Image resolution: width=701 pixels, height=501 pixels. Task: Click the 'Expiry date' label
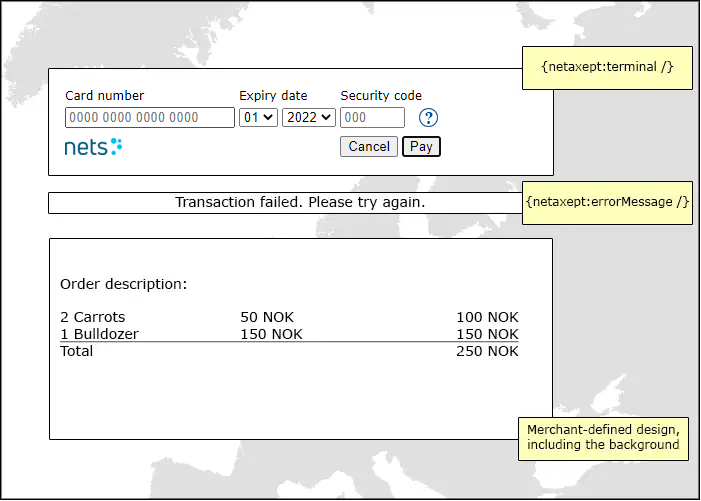(x=273, y=96)
